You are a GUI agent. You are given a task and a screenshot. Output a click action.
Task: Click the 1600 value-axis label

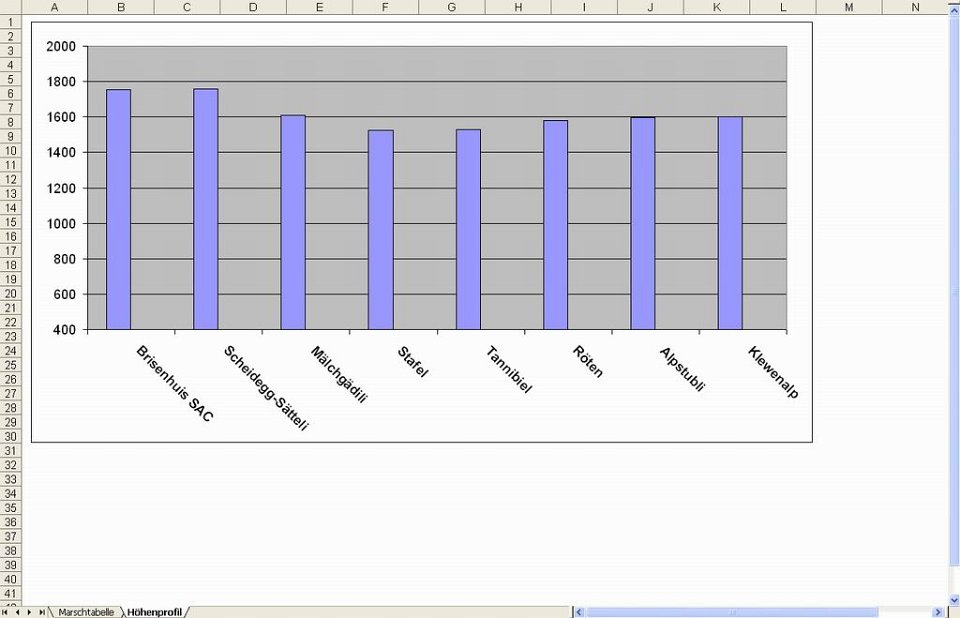(61, 117)
